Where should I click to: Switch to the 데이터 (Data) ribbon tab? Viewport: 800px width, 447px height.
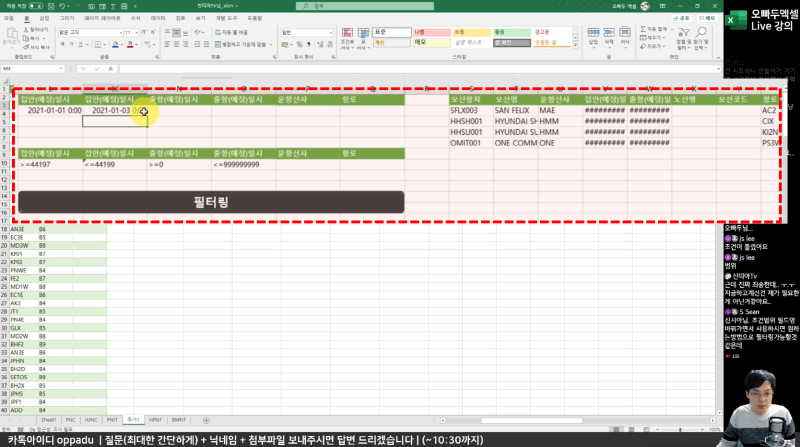pyautogui.click(x=158, y=18)
